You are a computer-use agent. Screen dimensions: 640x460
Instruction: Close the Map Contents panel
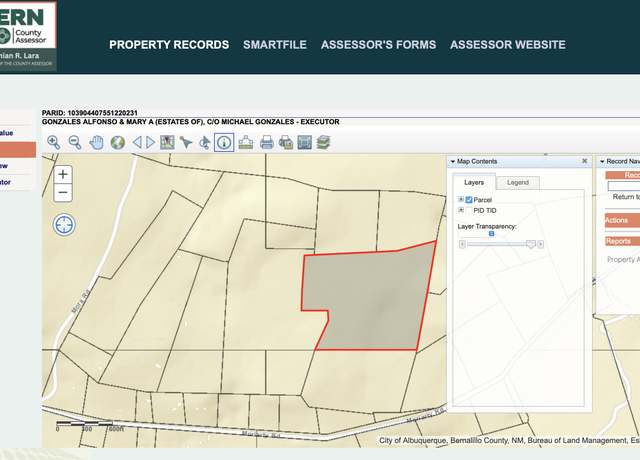(x=584, y=161)
